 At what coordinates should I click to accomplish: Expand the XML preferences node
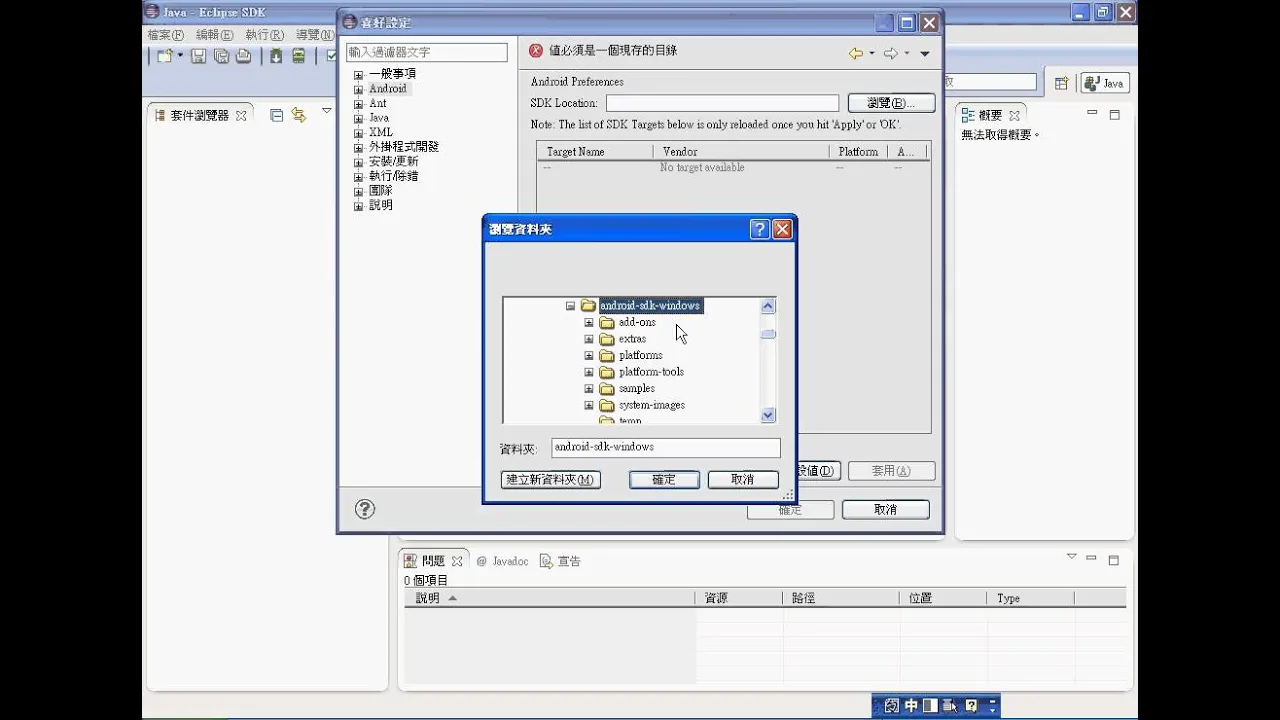pos(358,133)
